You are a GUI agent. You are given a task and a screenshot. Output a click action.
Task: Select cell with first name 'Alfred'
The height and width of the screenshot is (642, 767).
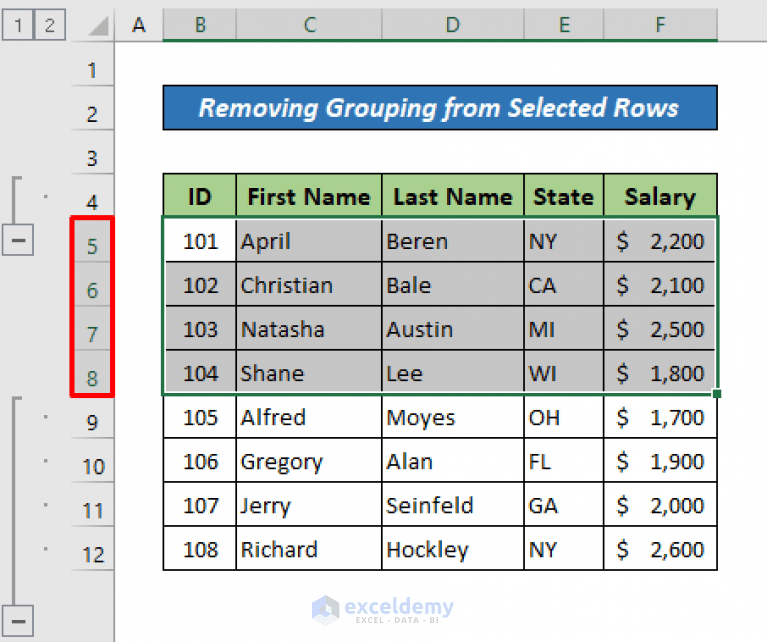[309, 416]
